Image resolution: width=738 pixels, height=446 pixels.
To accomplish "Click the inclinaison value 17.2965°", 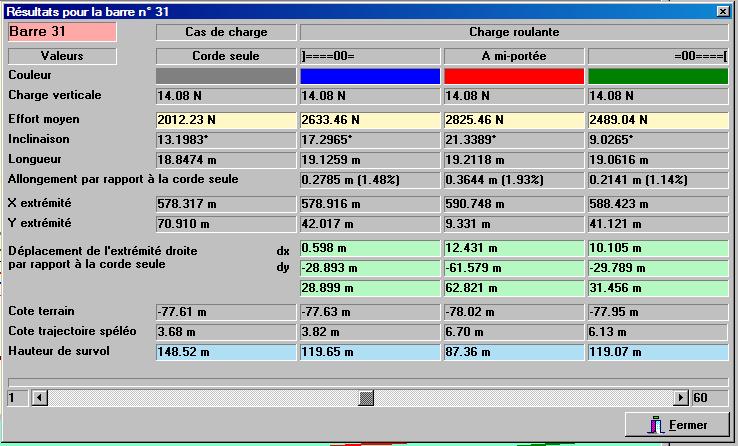I will [x=370, y=140].
